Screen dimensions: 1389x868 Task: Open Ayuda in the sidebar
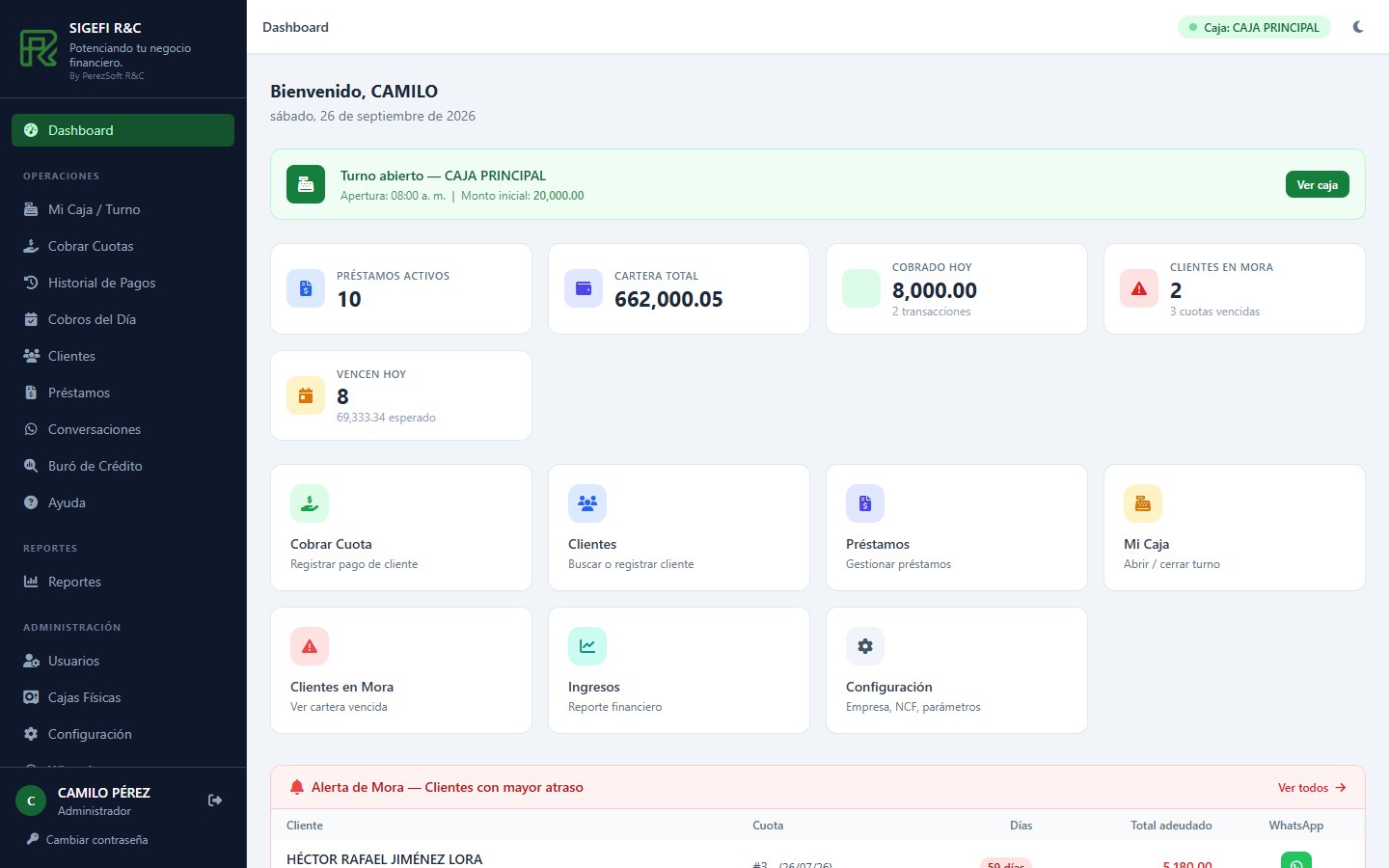tap(123, 502)
